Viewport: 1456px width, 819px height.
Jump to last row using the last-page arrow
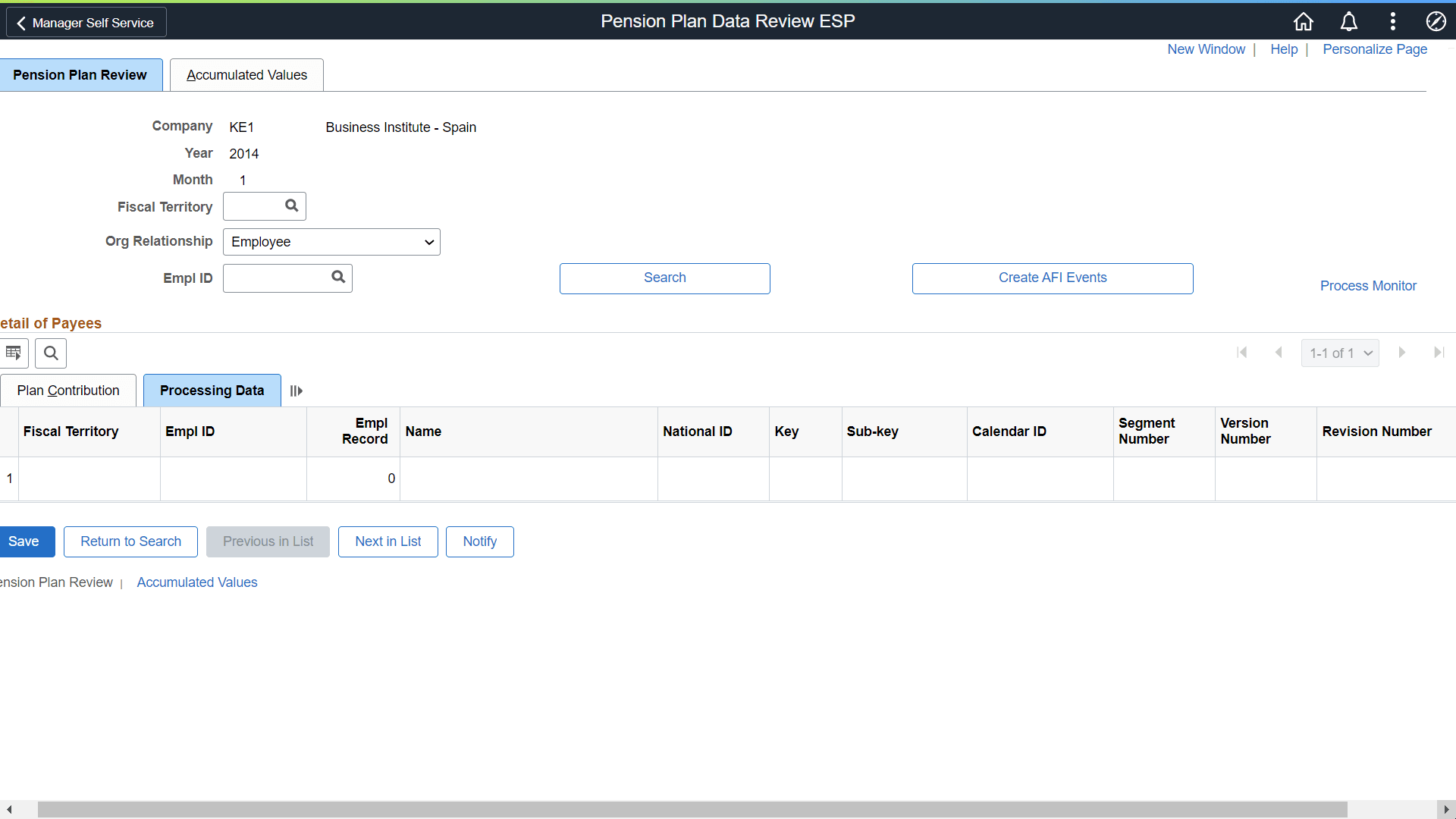(1439, 353)
